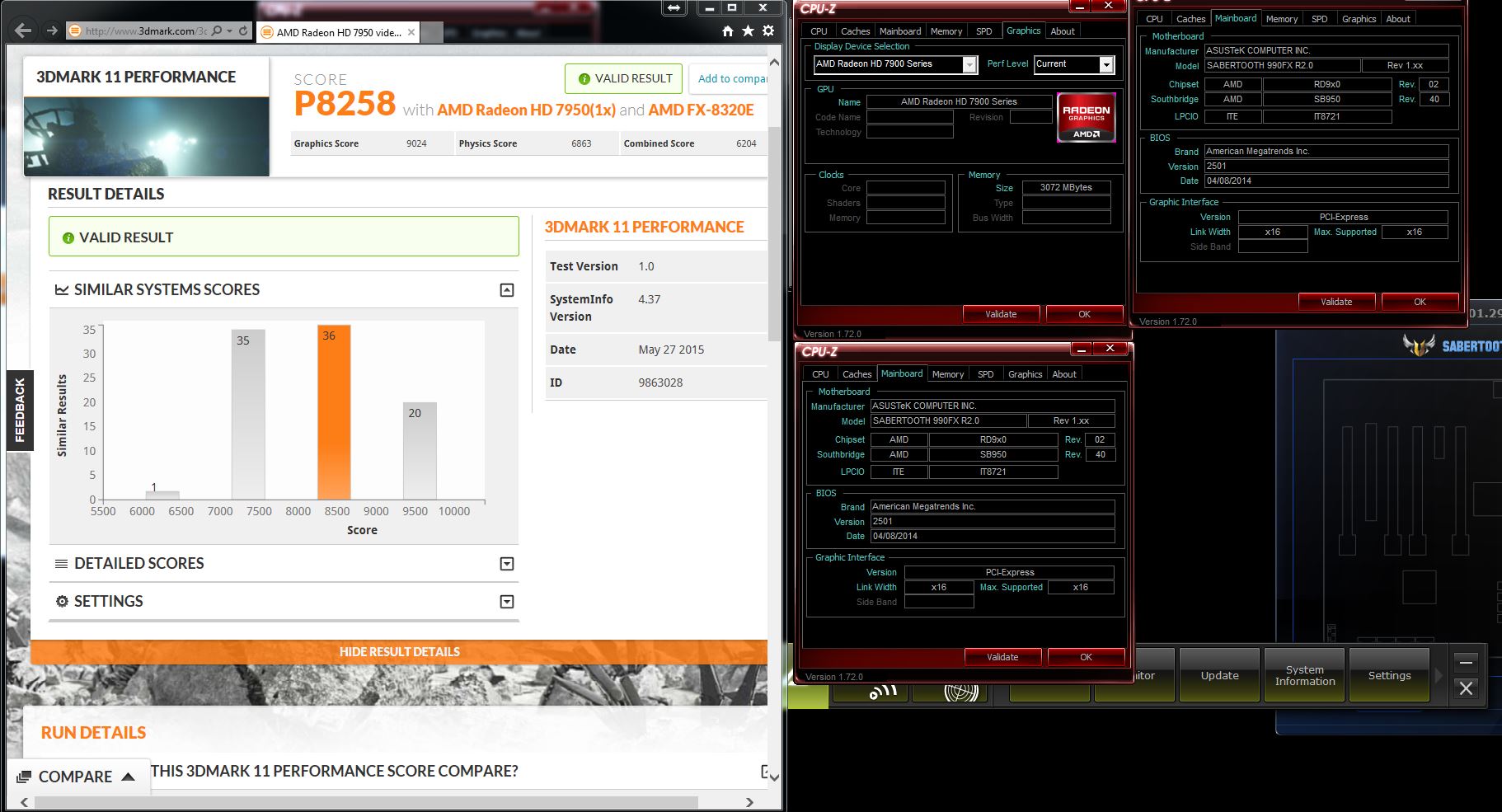Expand the Settings section
1502x812 pixels.
[507, 602]
